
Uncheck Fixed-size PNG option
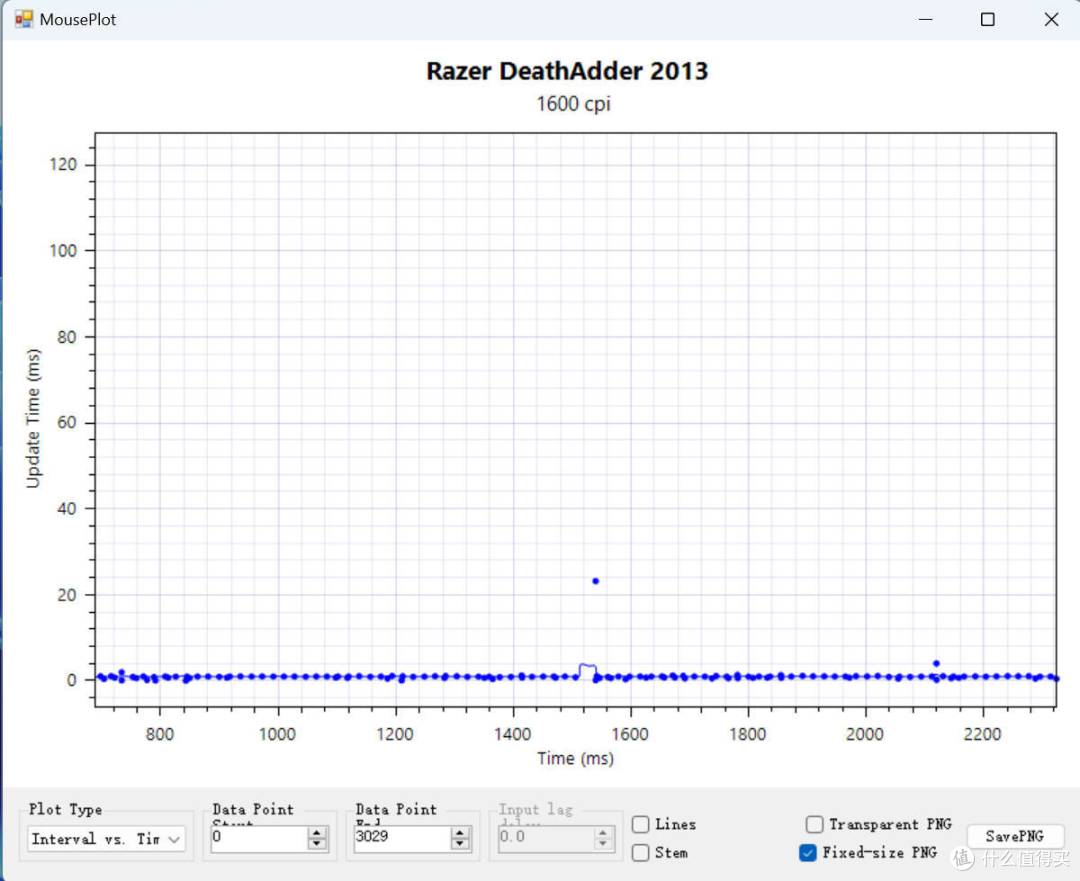click(808, 853)
